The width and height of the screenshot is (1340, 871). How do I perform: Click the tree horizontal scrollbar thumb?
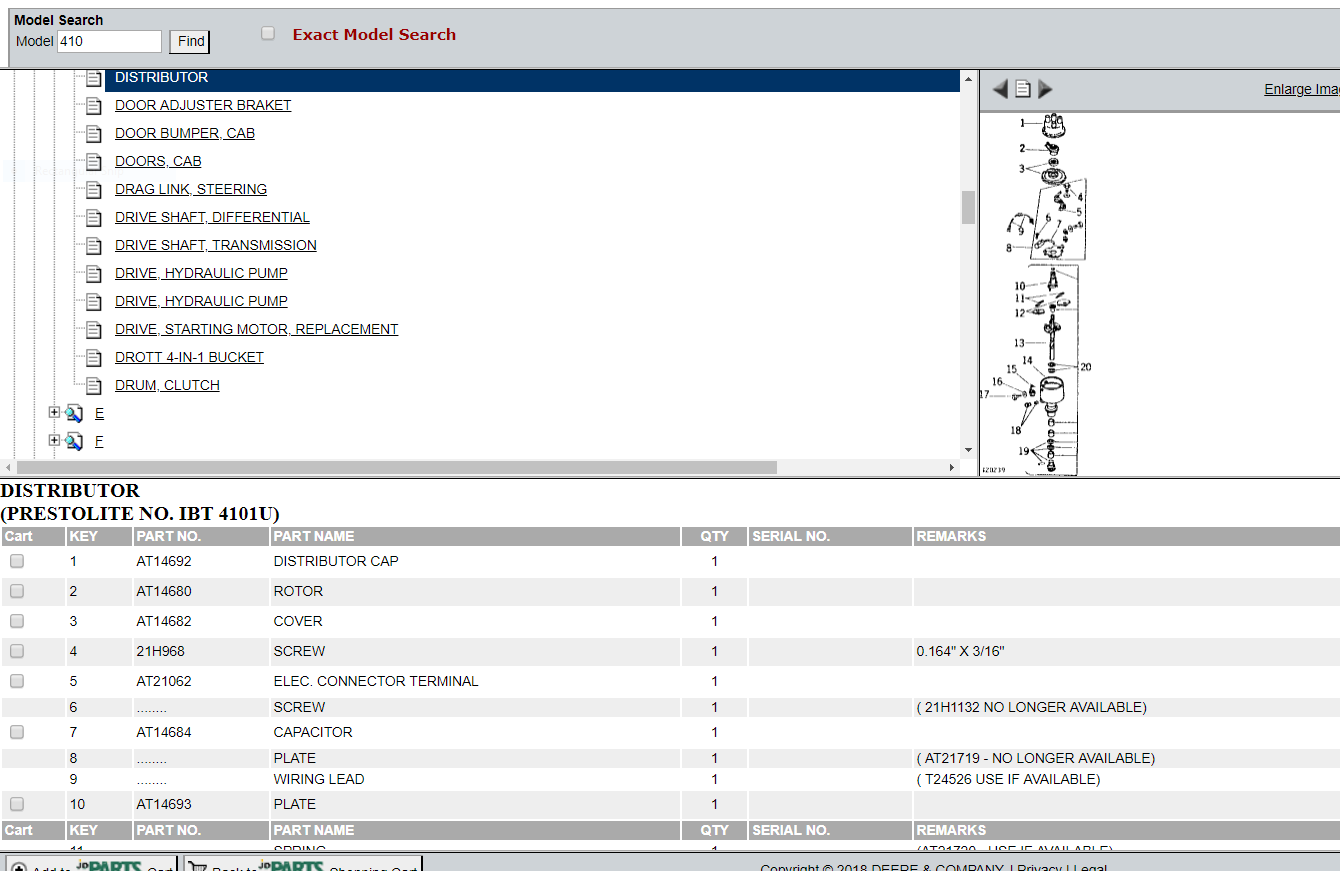pos(397,467)
